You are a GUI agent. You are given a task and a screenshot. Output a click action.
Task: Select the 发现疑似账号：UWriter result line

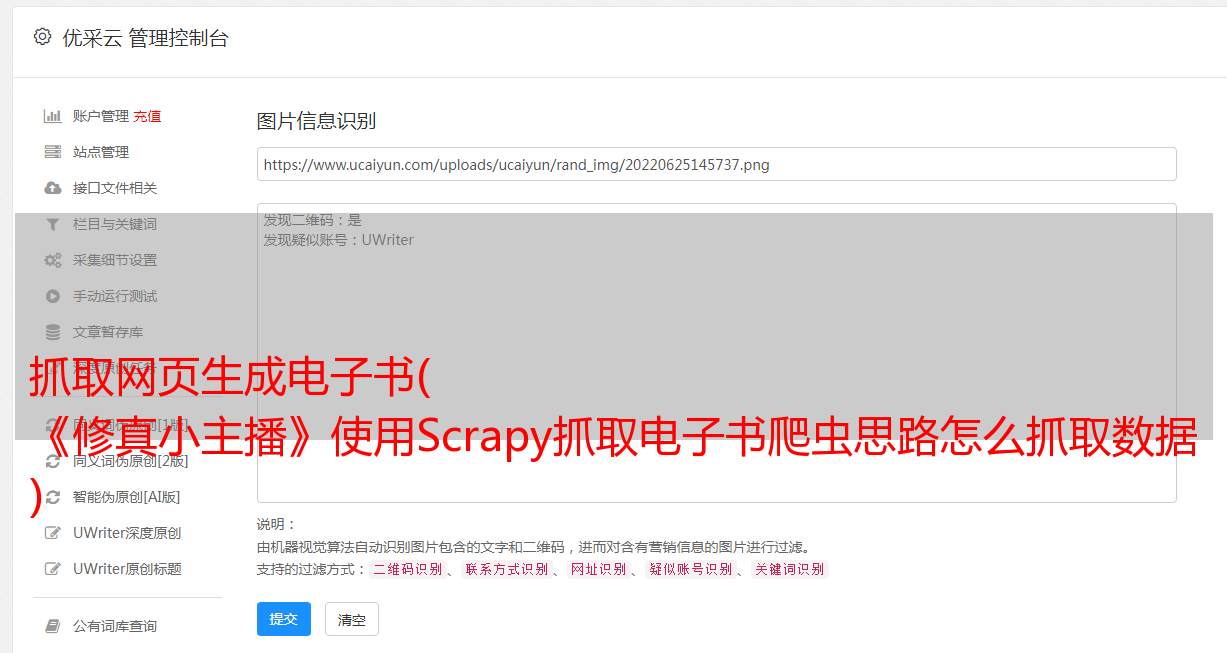click(x=339, y=240)
